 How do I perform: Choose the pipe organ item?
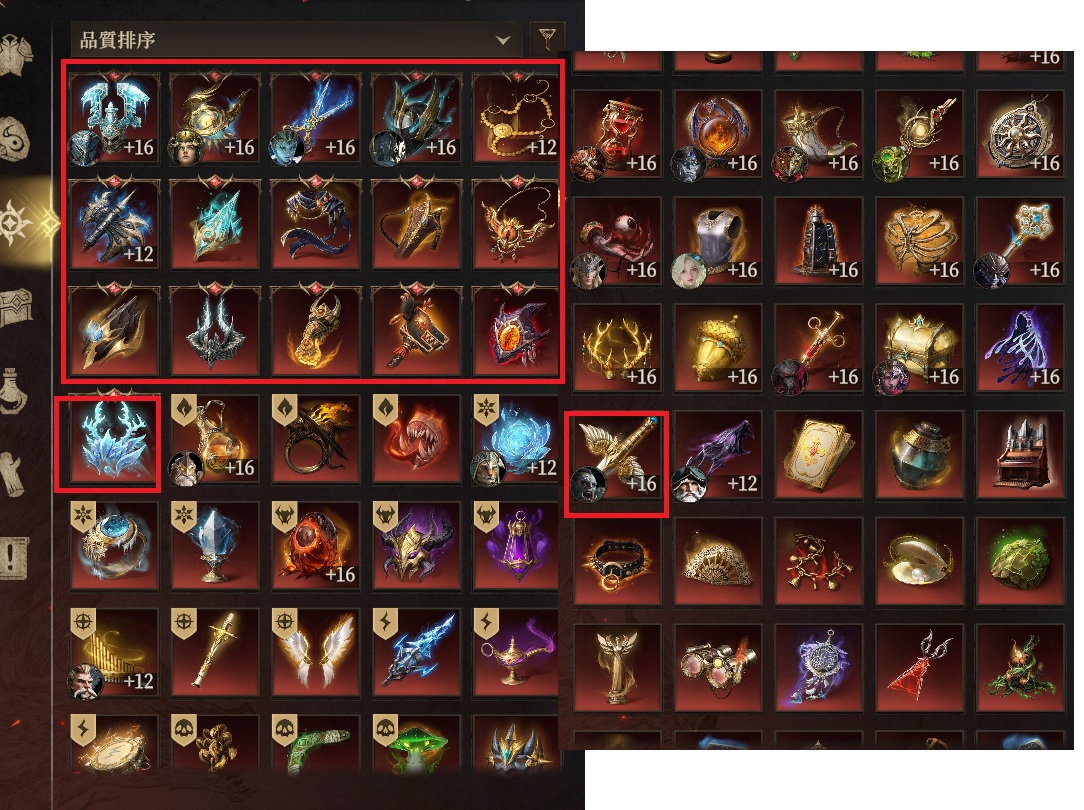(x=1020, y=456)
